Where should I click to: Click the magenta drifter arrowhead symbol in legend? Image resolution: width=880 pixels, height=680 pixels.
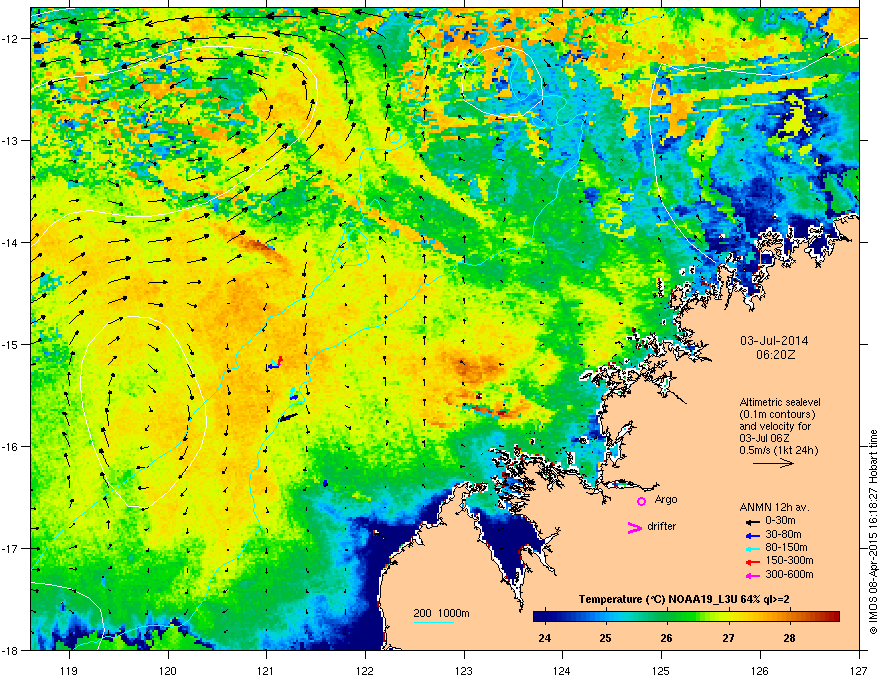[x=634, y=527]
